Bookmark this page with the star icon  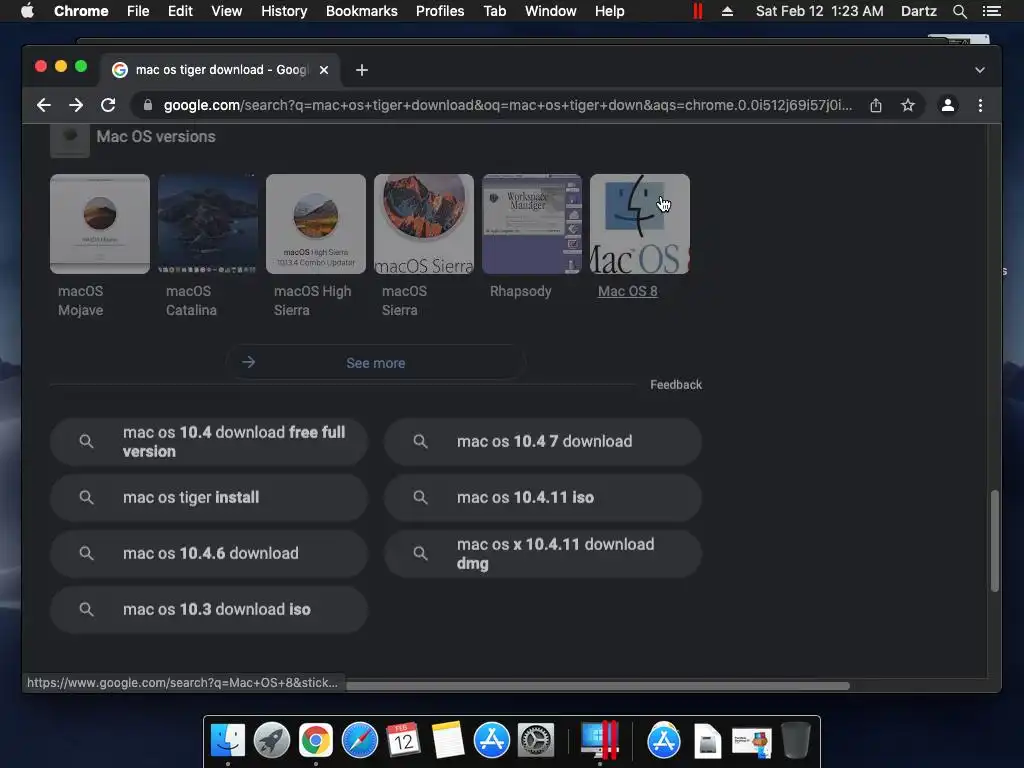908,105
